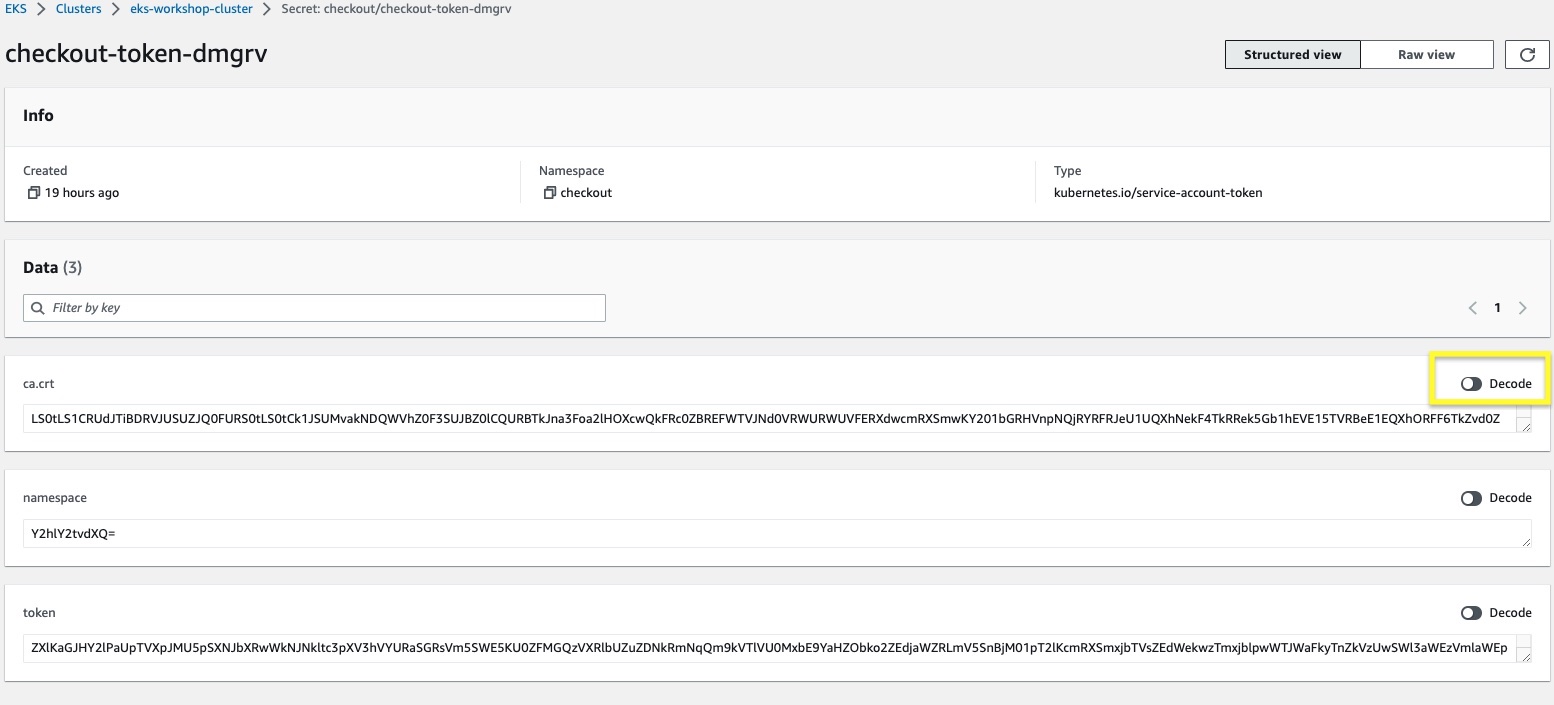Screen dimensions: 1554x705
Task: Switch to Raw view
Action: pyautogui.click(x=1426, y=55)
